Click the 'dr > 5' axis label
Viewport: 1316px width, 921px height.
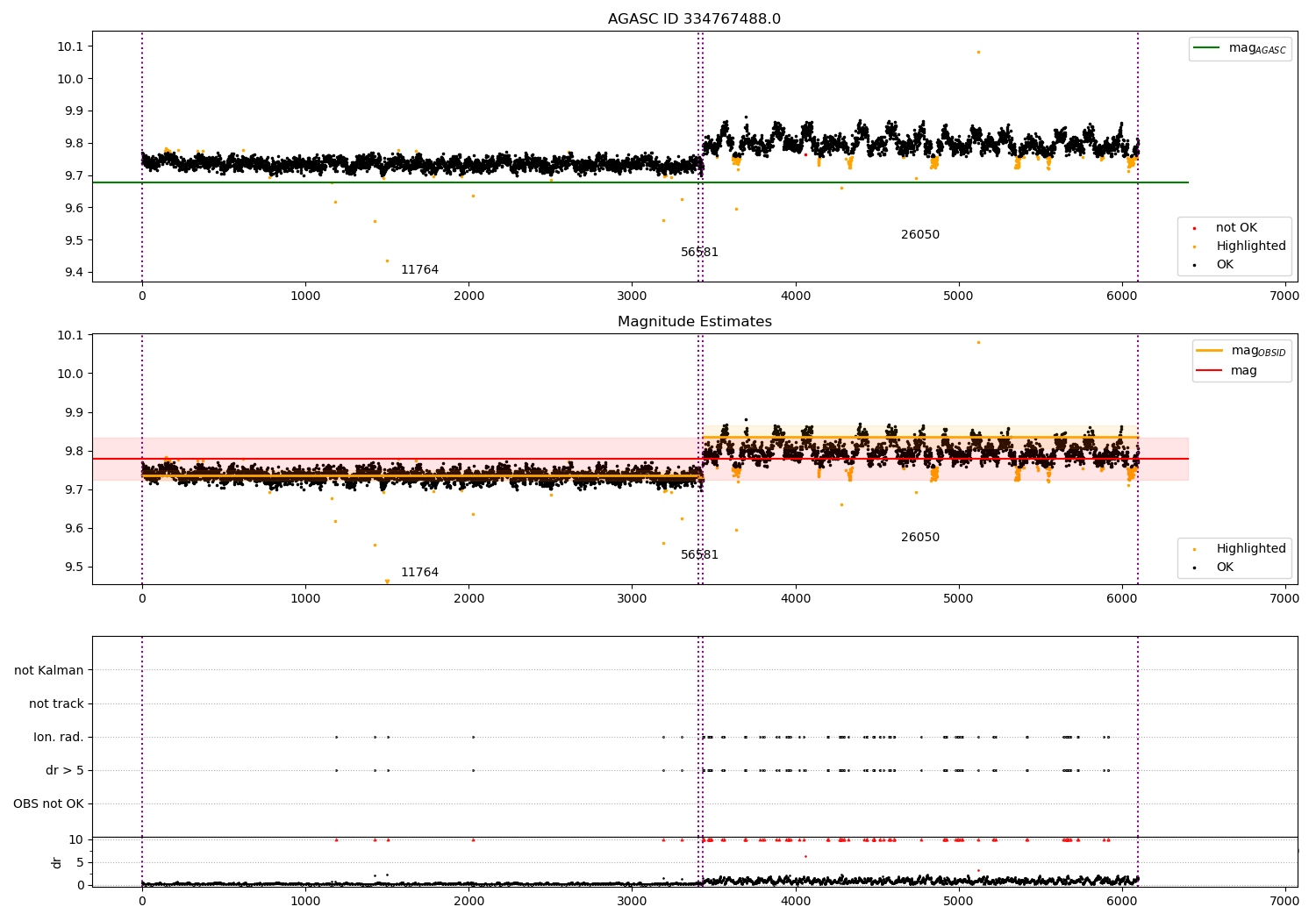65,771
